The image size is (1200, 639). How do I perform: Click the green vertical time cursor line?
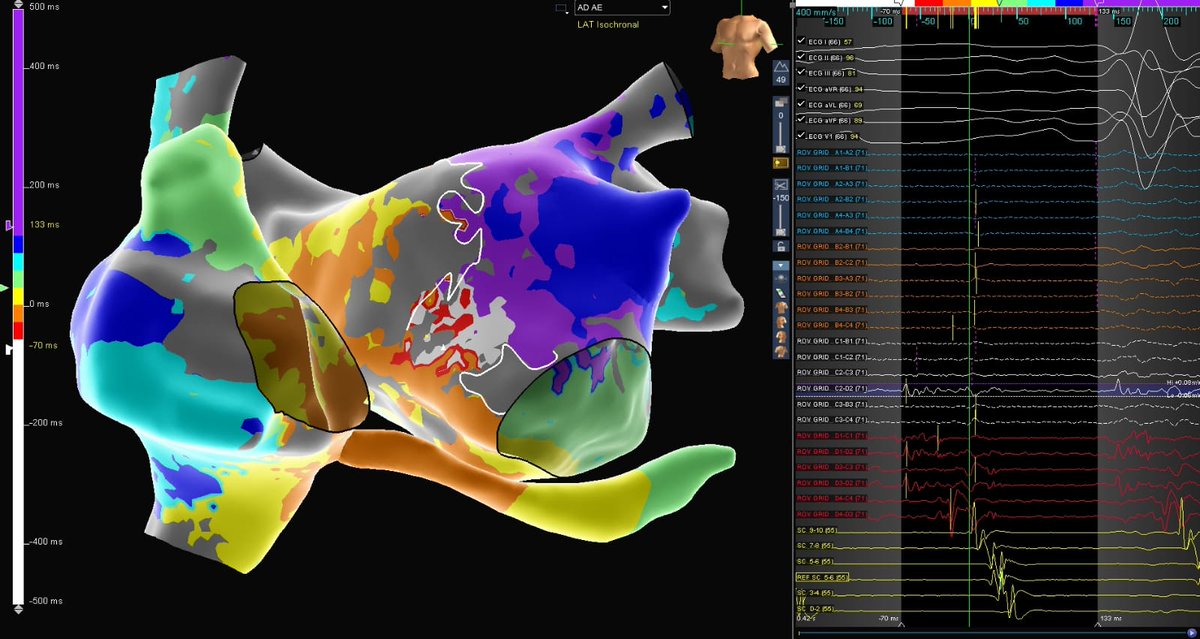click(x=969, y=320)
